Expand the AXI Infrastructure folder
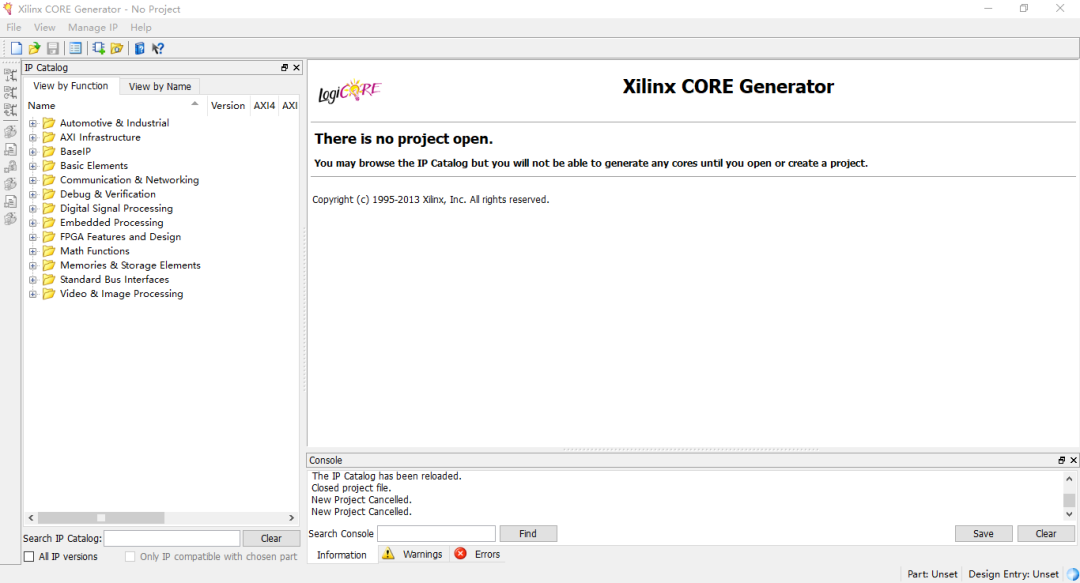 (32, 136)
